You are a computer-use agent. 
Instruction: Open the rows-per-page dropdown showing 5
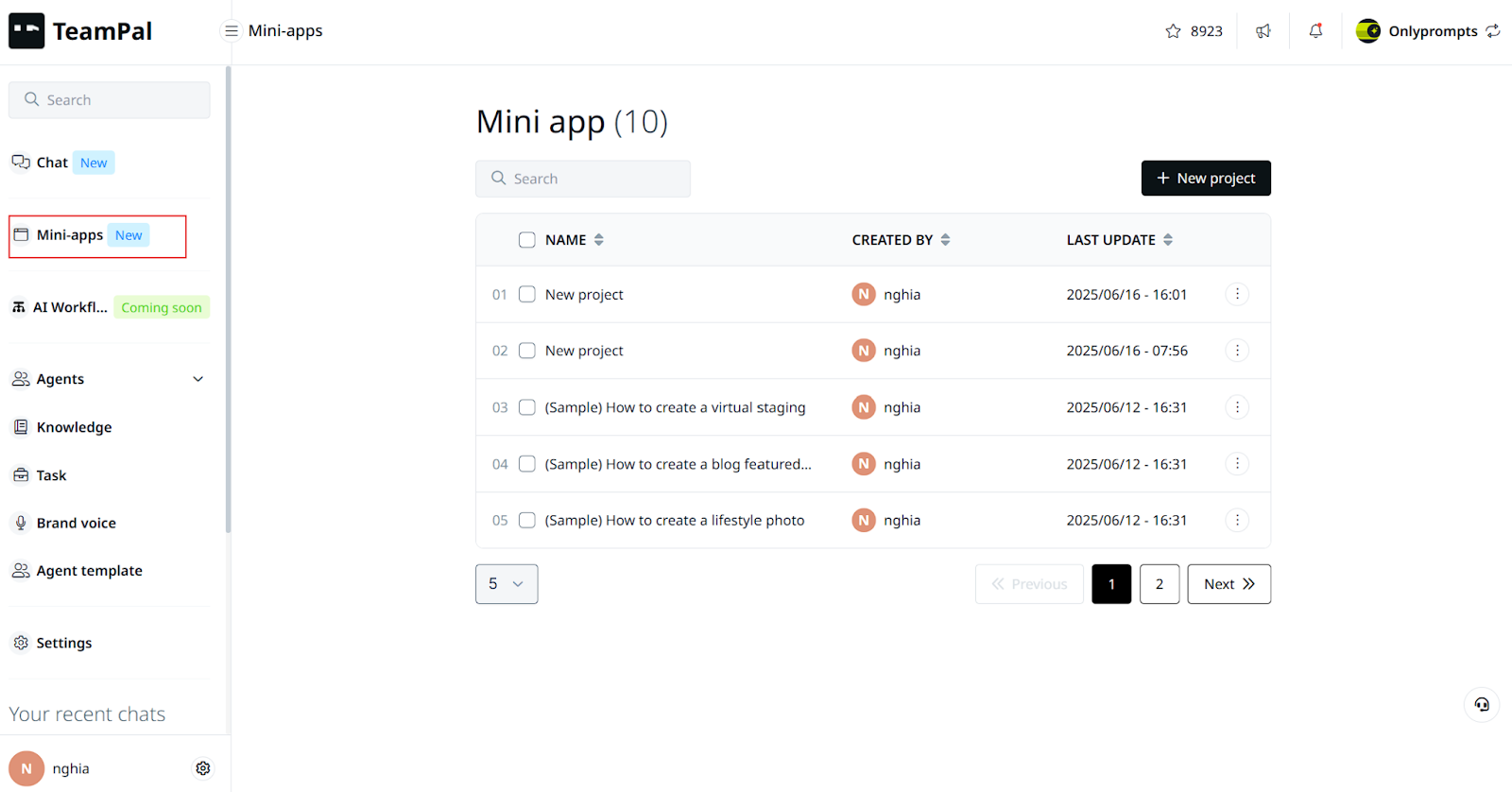507,584
